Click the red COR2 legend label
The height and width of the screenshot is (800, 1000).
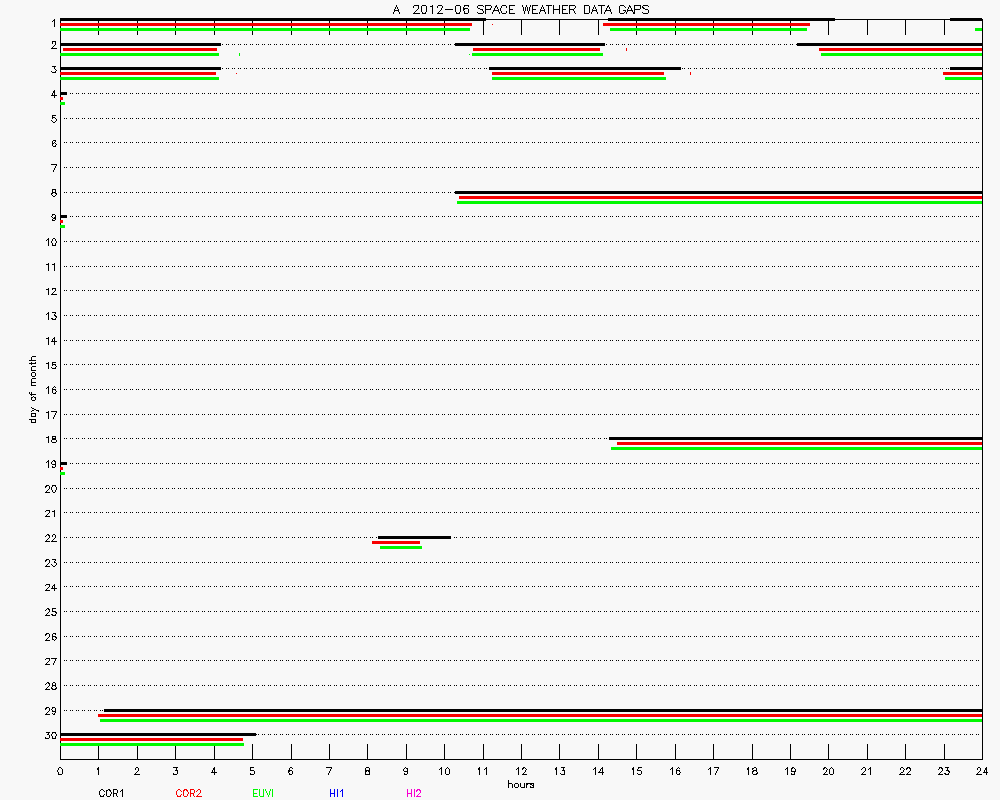[x=188, y=793]
